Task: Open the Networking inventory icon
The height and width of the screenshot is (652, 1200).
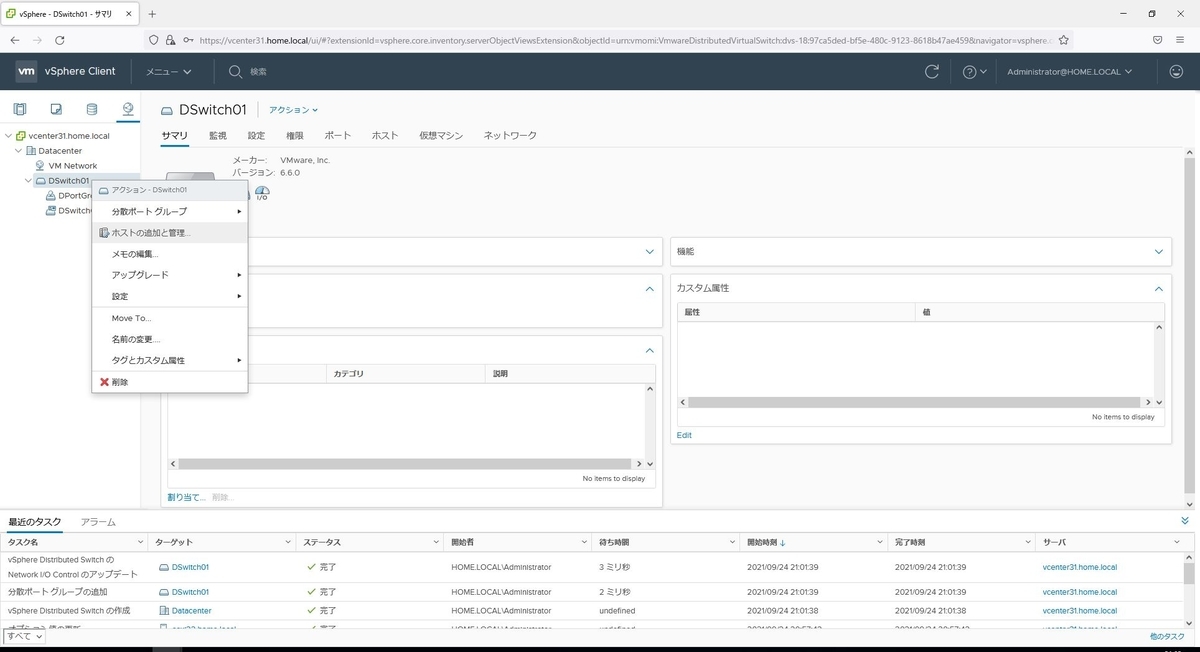Action: 128,109
